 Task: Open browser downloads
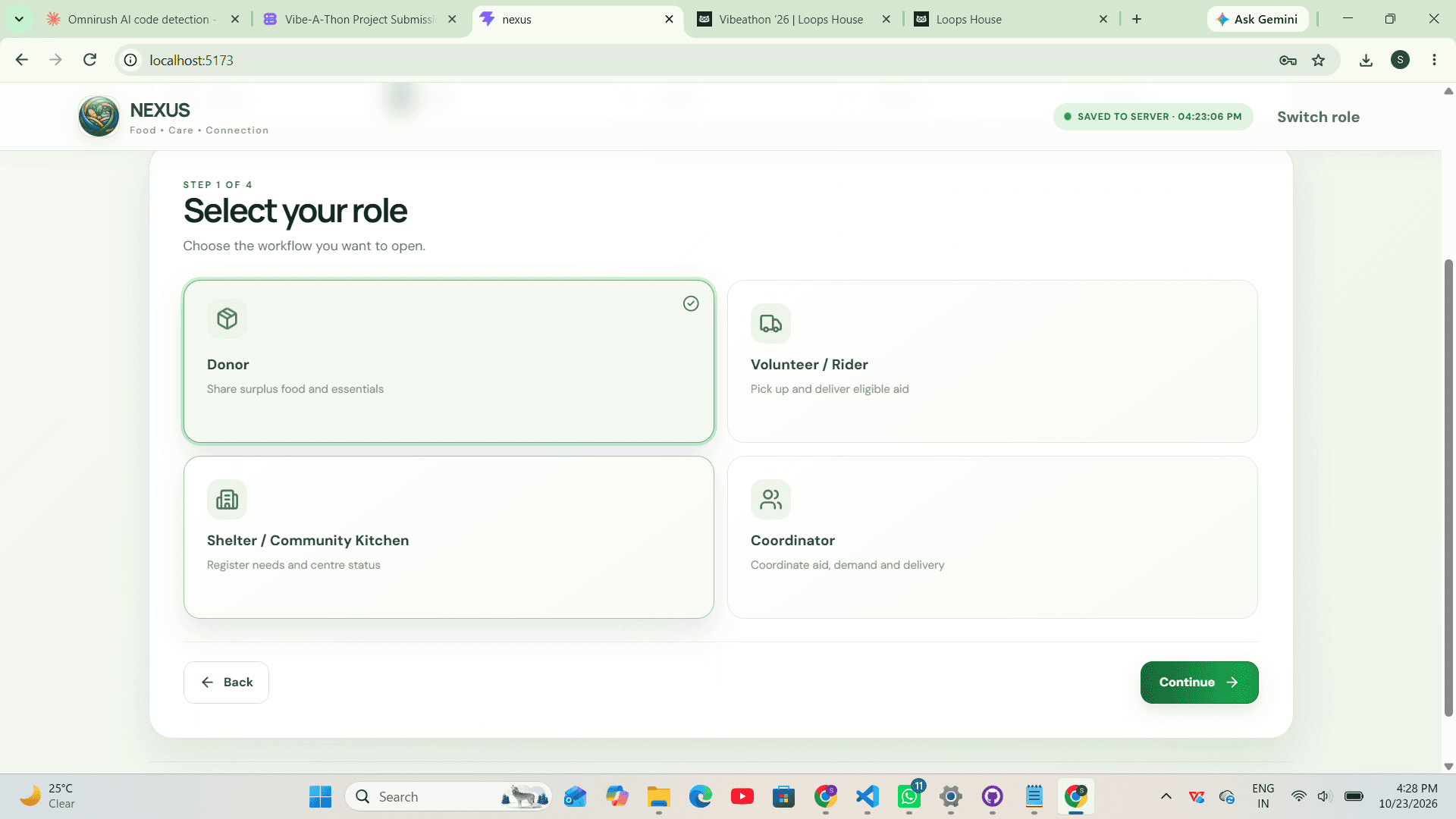(x=1366, y=60)
